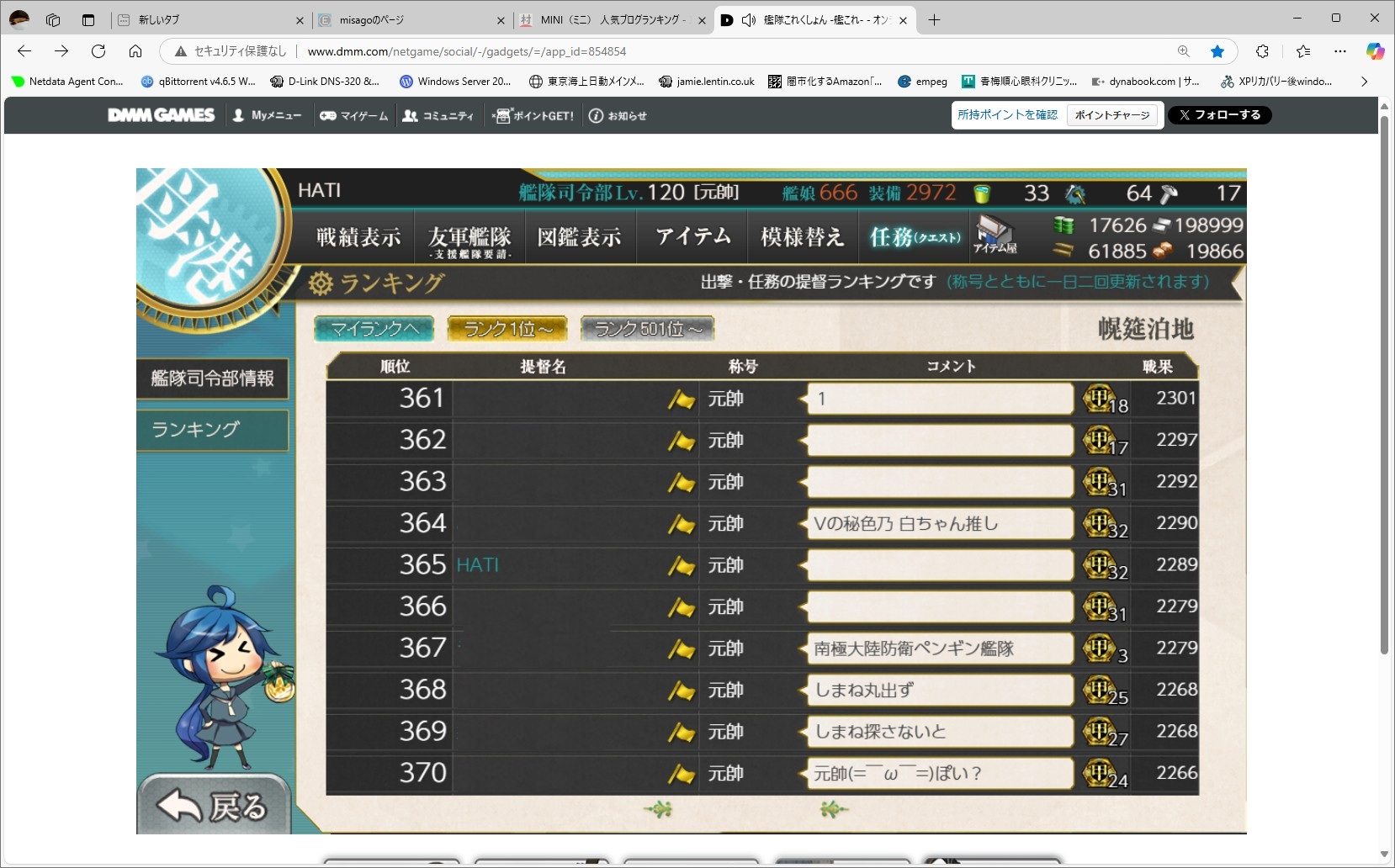
Task: Select 艦隊司令部情報 side tab
Action: pyautogui.click(x=212, y=378)
